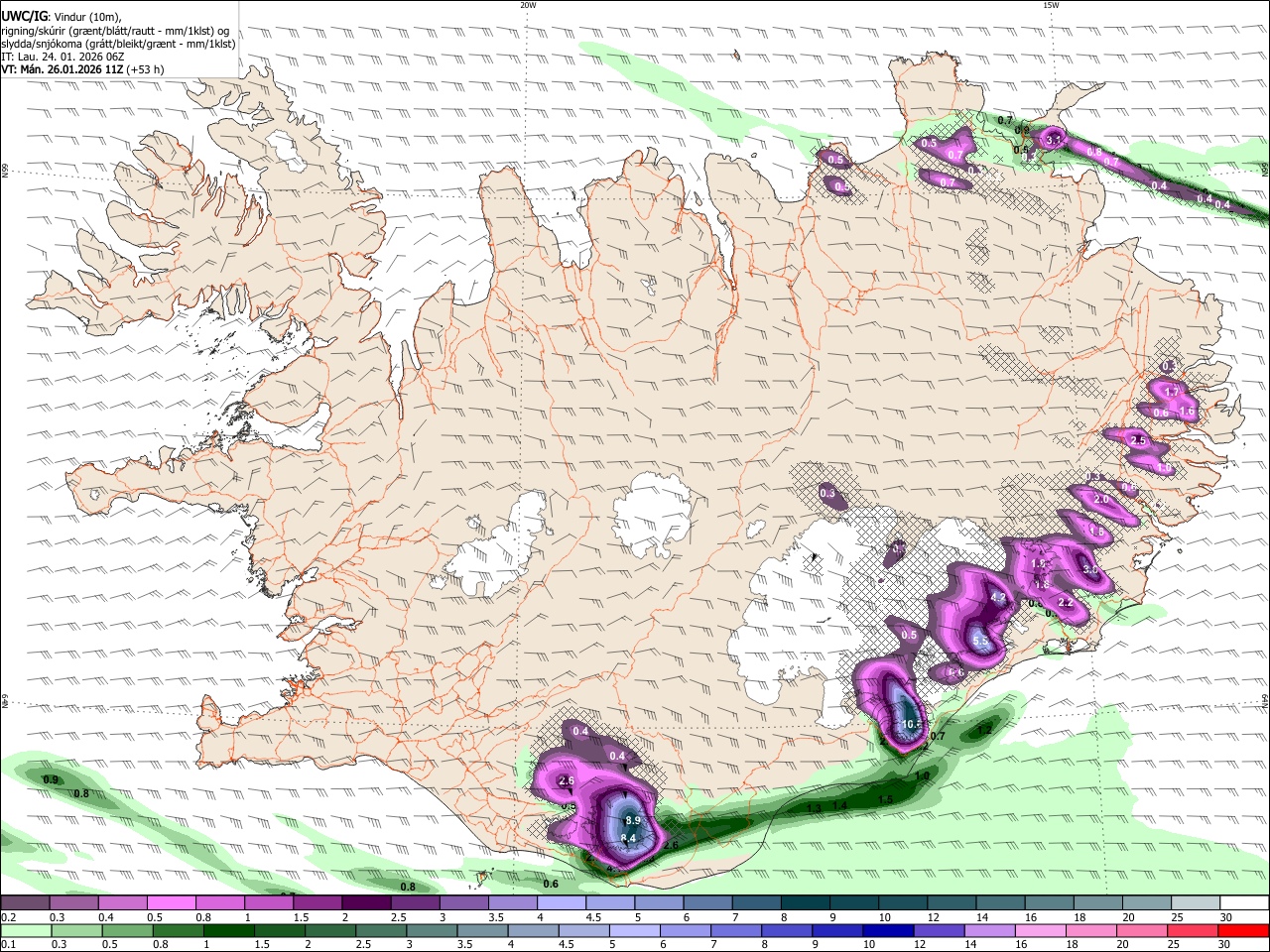Click the 'rigning/skúrir' legend description line
1270x952 pixels.
(x=115, y=30)
